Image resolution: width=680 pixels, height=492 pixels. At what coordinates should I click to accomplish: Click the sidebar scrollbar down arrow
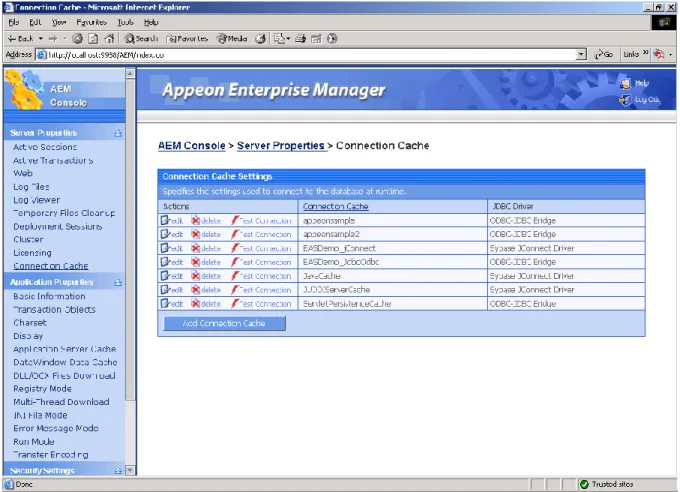pos(130,470)
